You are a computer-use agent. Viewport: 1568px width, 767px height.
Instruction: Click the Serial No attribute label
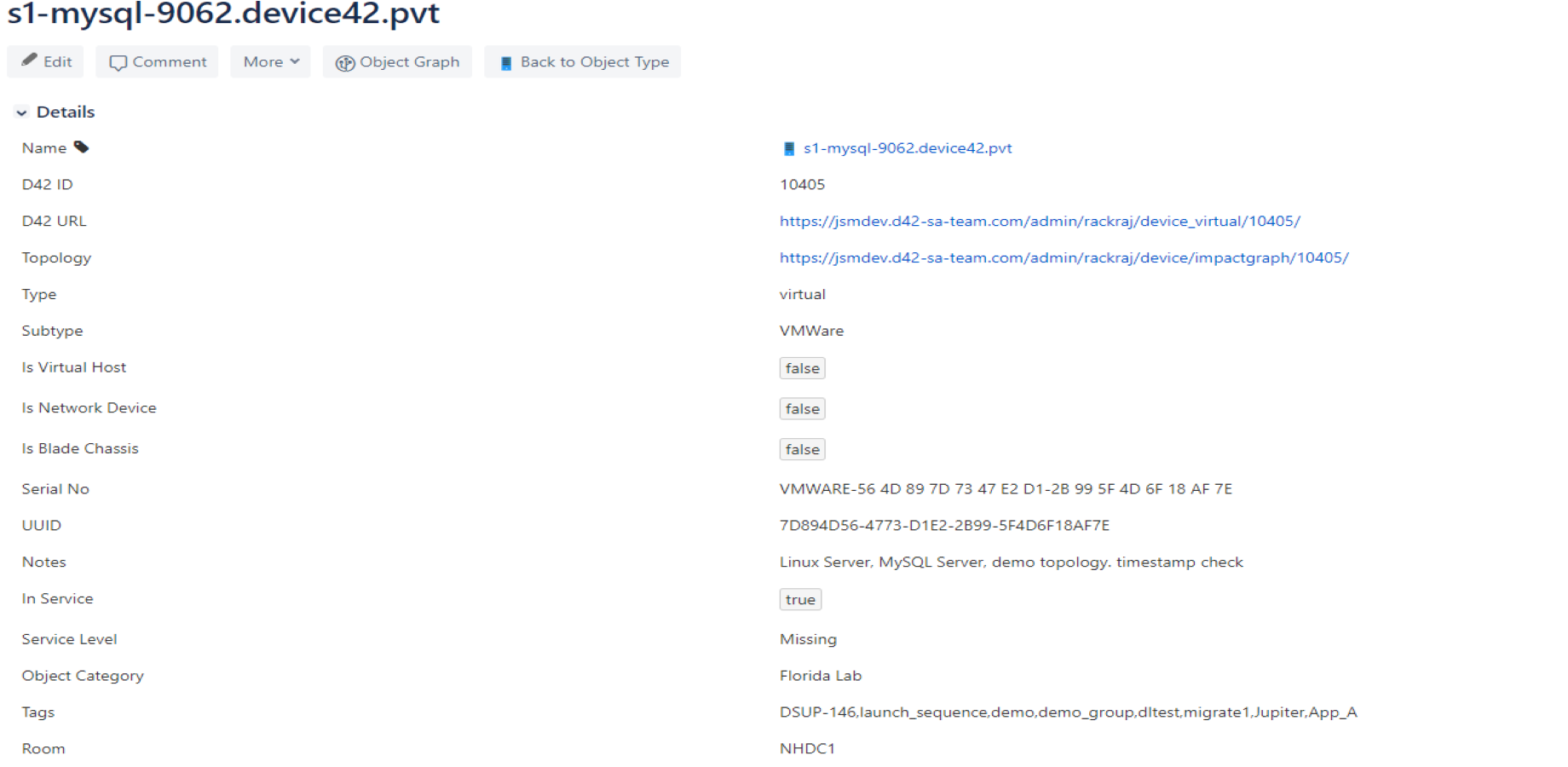click(x=55, y=488)
